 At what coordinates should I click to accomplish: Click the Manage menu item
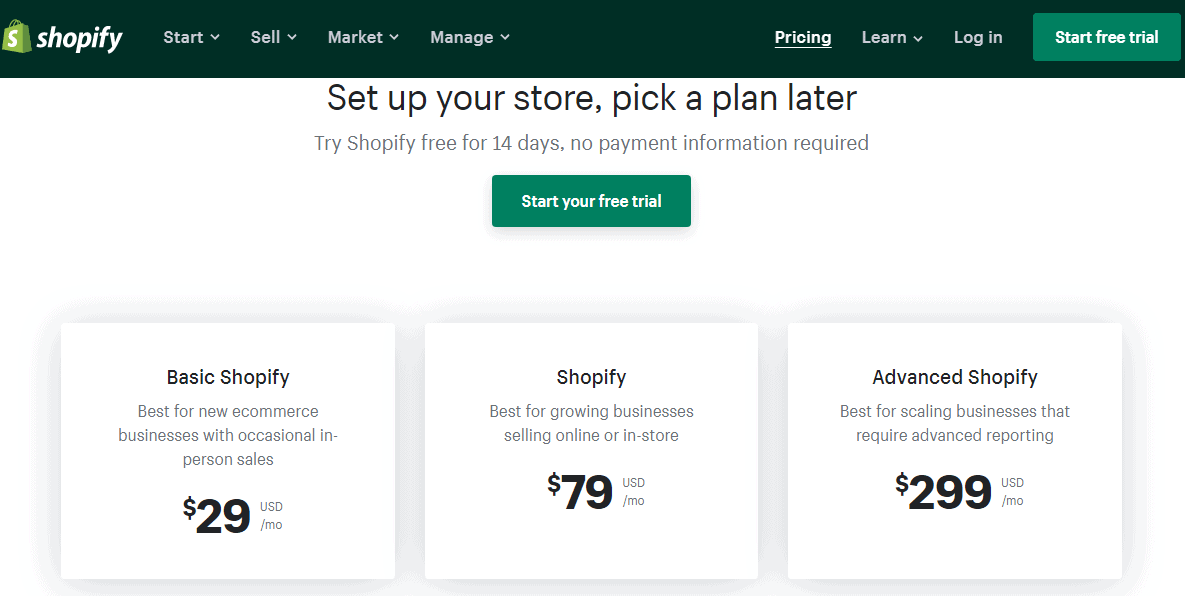click(x=461, y=37)
